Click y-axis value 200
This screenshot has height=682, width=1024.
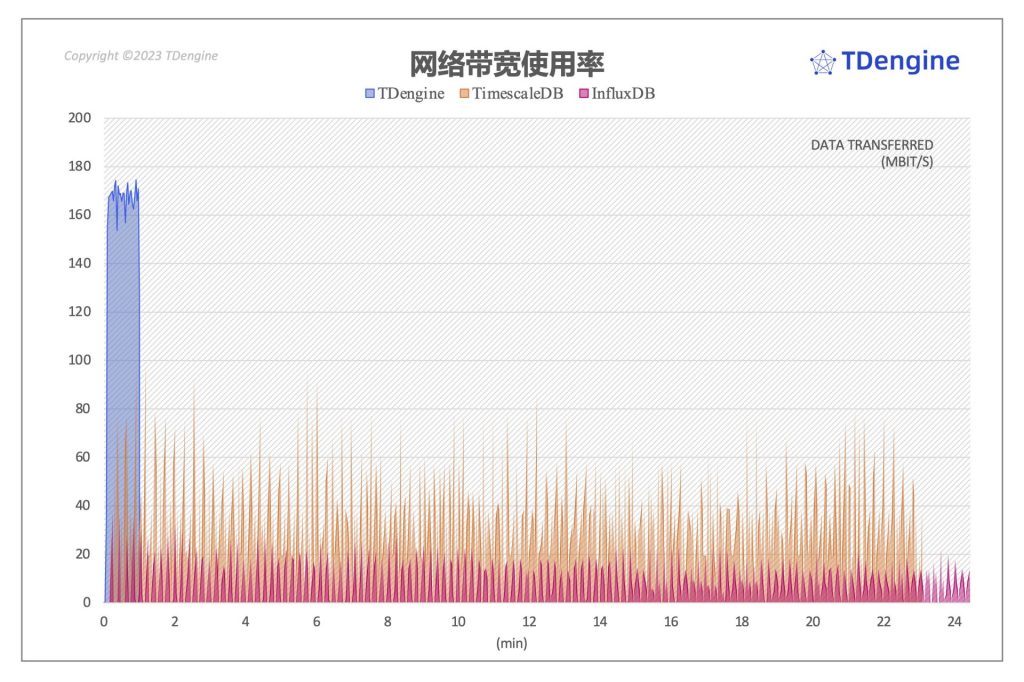tap(80, 118)
